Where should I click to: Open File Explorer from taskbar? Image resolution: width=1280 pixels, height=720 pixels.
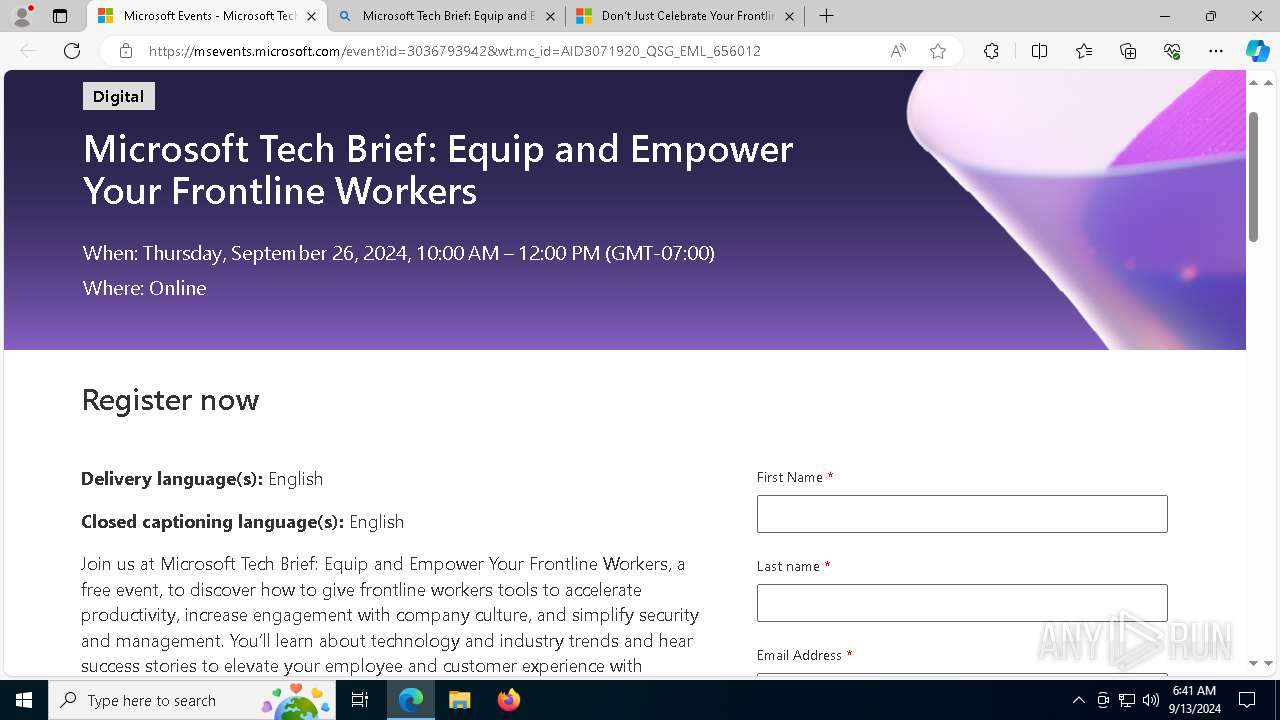pyautogui.click(x=459, y=700)
